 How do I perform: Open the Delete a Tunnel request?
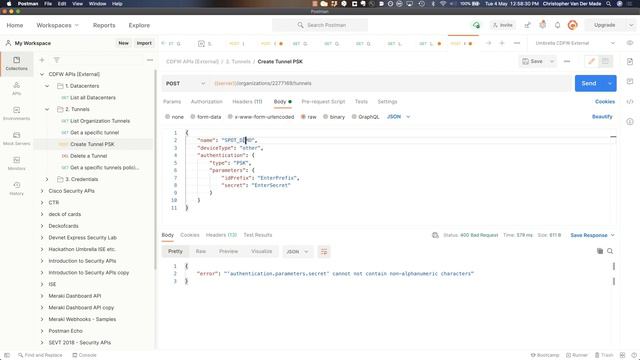click(x=88, y=156)
